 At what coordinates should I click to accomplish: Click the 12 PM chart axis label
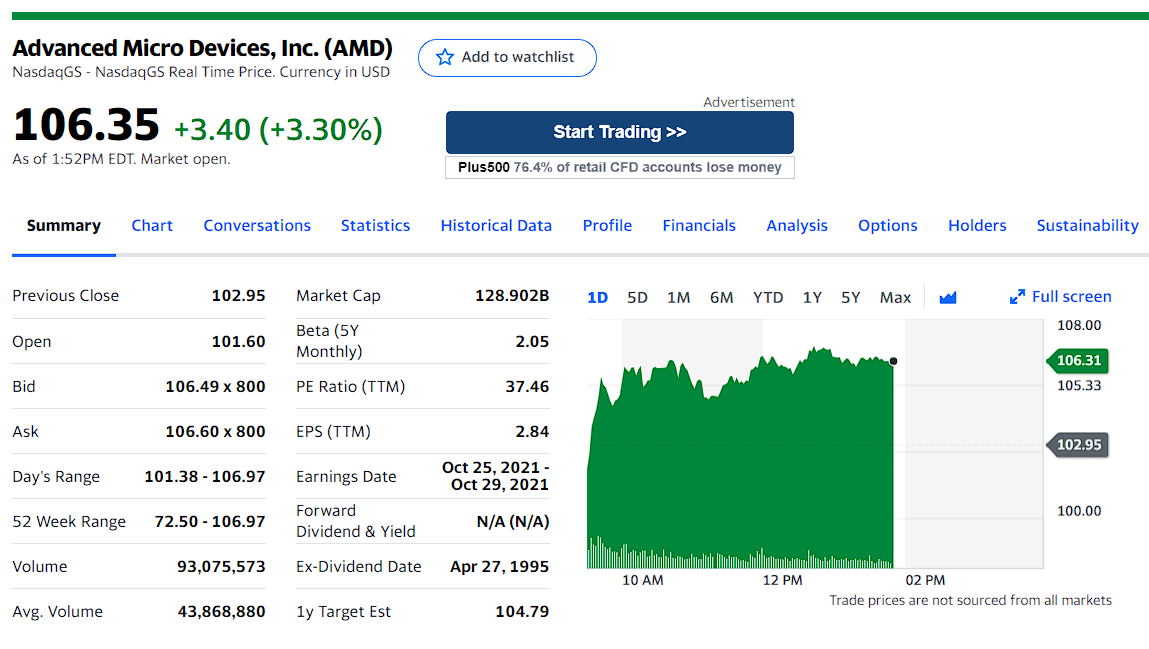pos(783,580)
